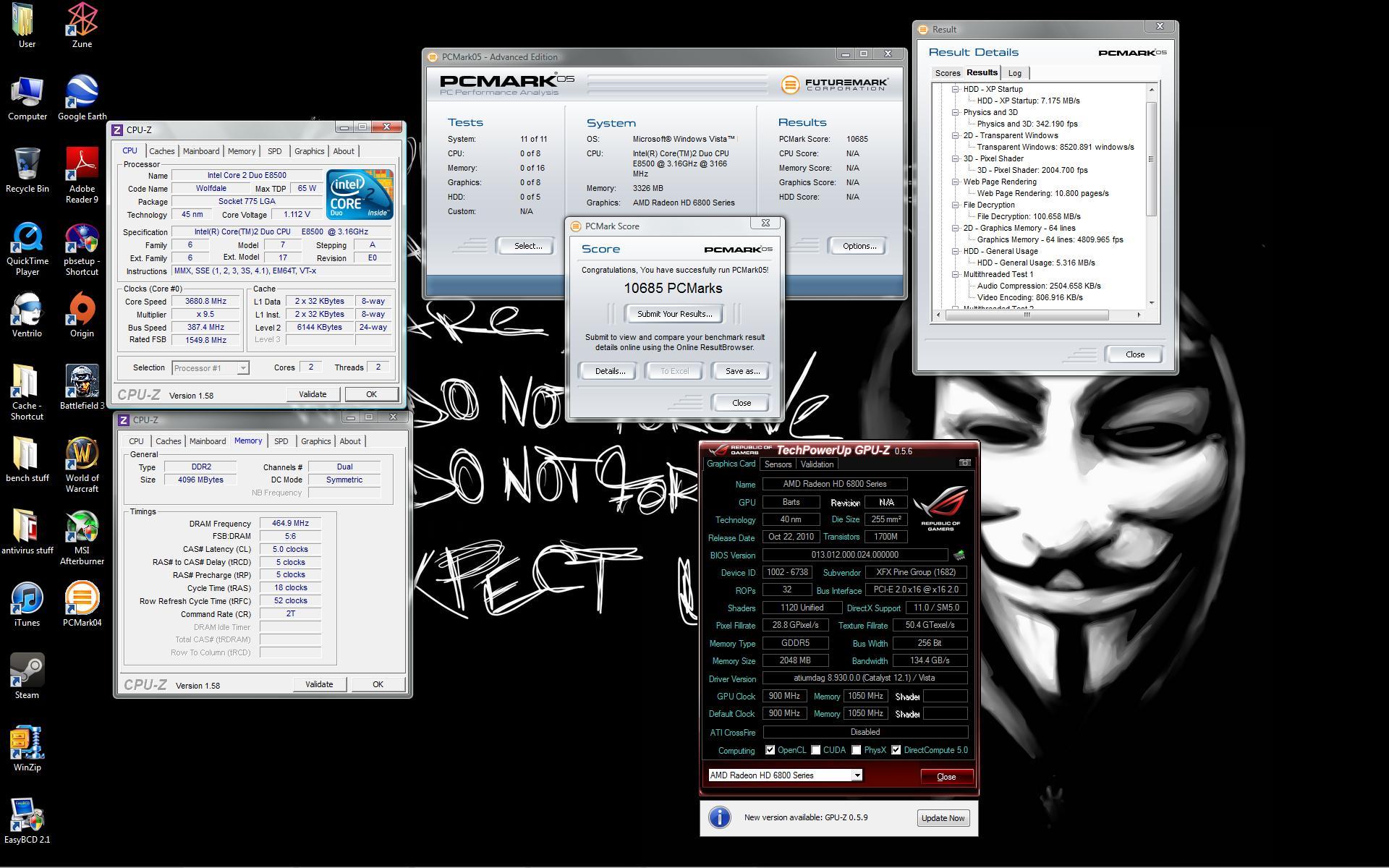Collapse the File Decryption node

[x=955, y=205]
